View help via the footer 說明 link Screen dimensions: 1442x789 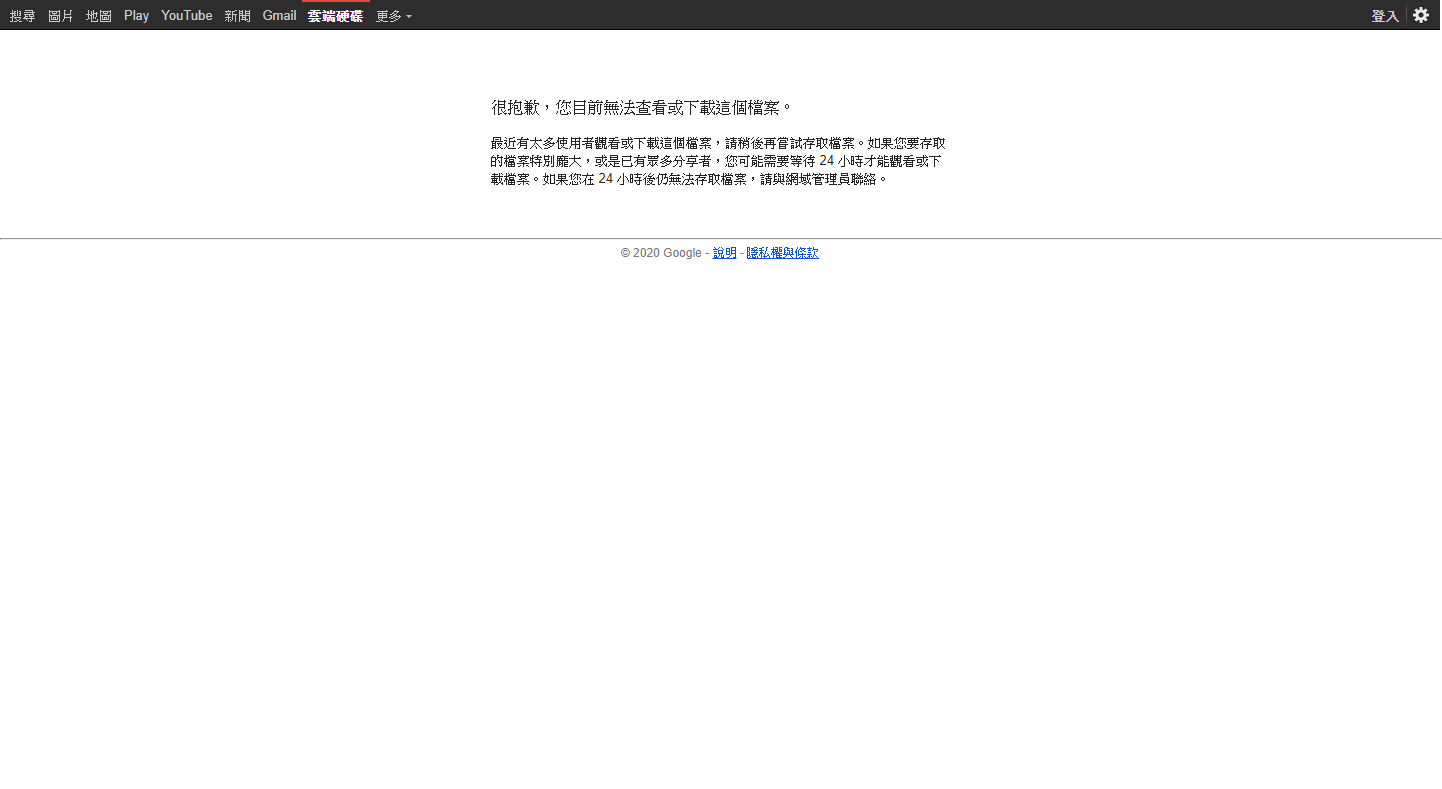pos(724,252)
